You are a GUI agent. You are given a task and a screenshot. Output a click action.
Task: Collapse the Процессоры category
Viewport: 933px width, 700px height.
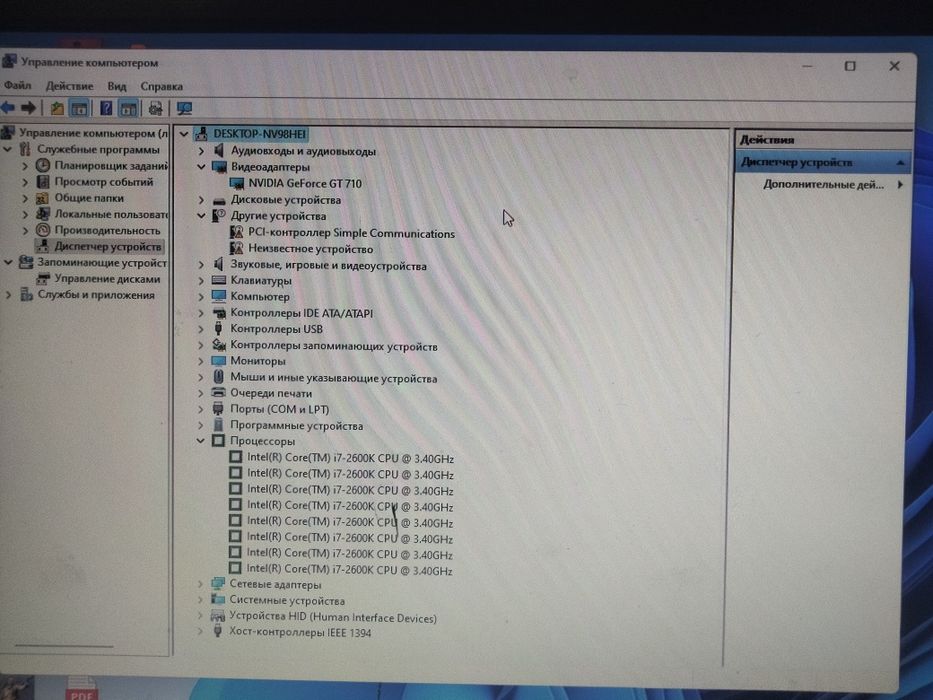point(201,441)
